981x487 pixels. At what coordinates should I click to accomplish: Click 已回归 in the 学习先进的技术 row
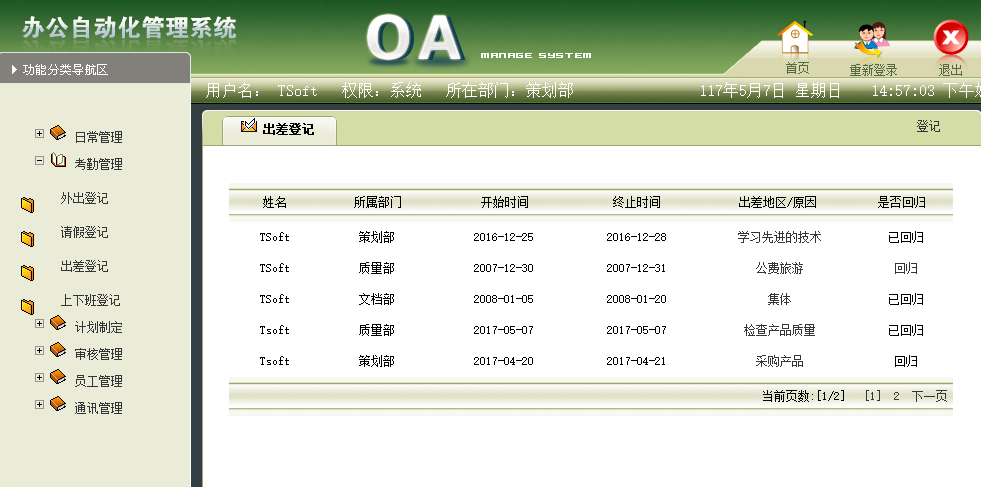906,237
